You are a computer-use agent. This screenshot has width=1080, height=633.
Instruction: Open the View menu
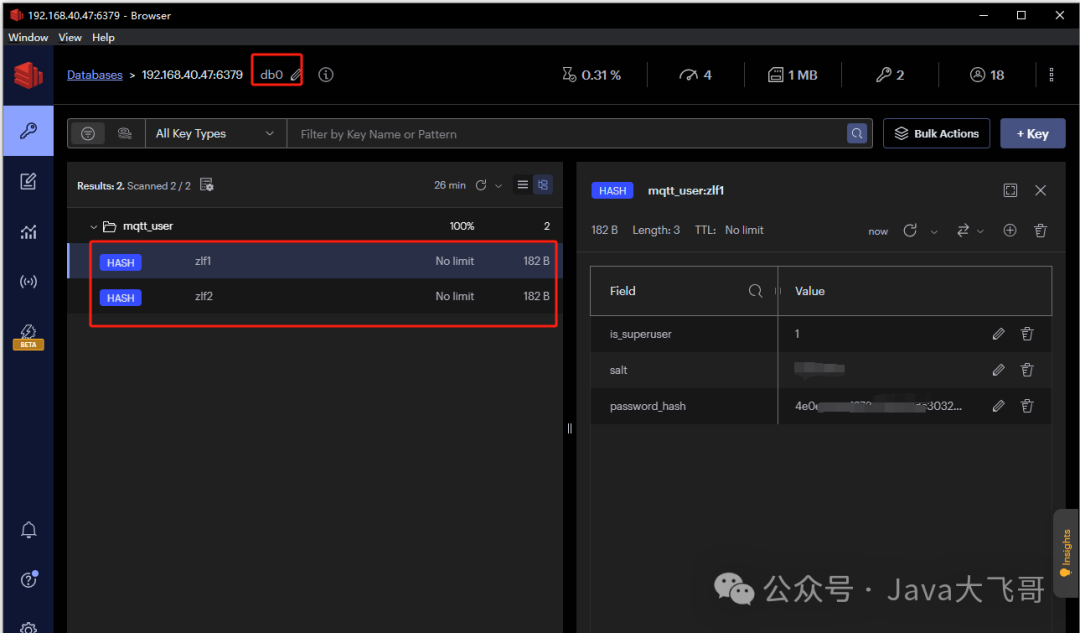click(70, 37)
